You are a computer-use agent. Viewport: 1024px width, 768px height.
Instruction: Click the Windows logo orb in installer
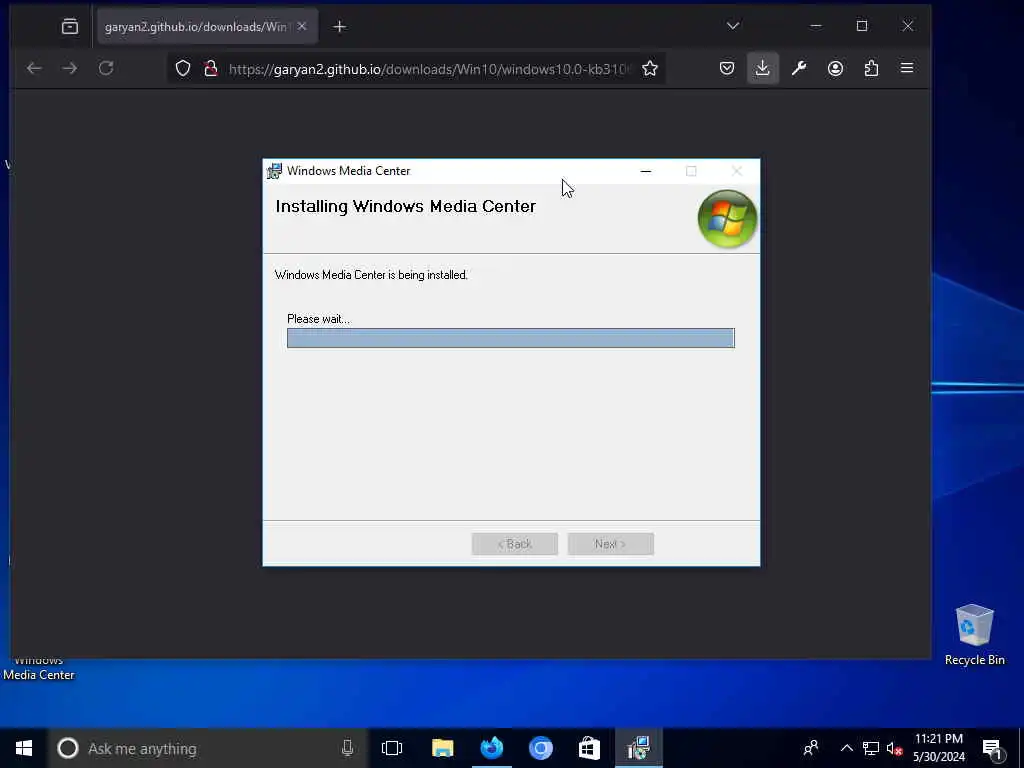[727, 218]
